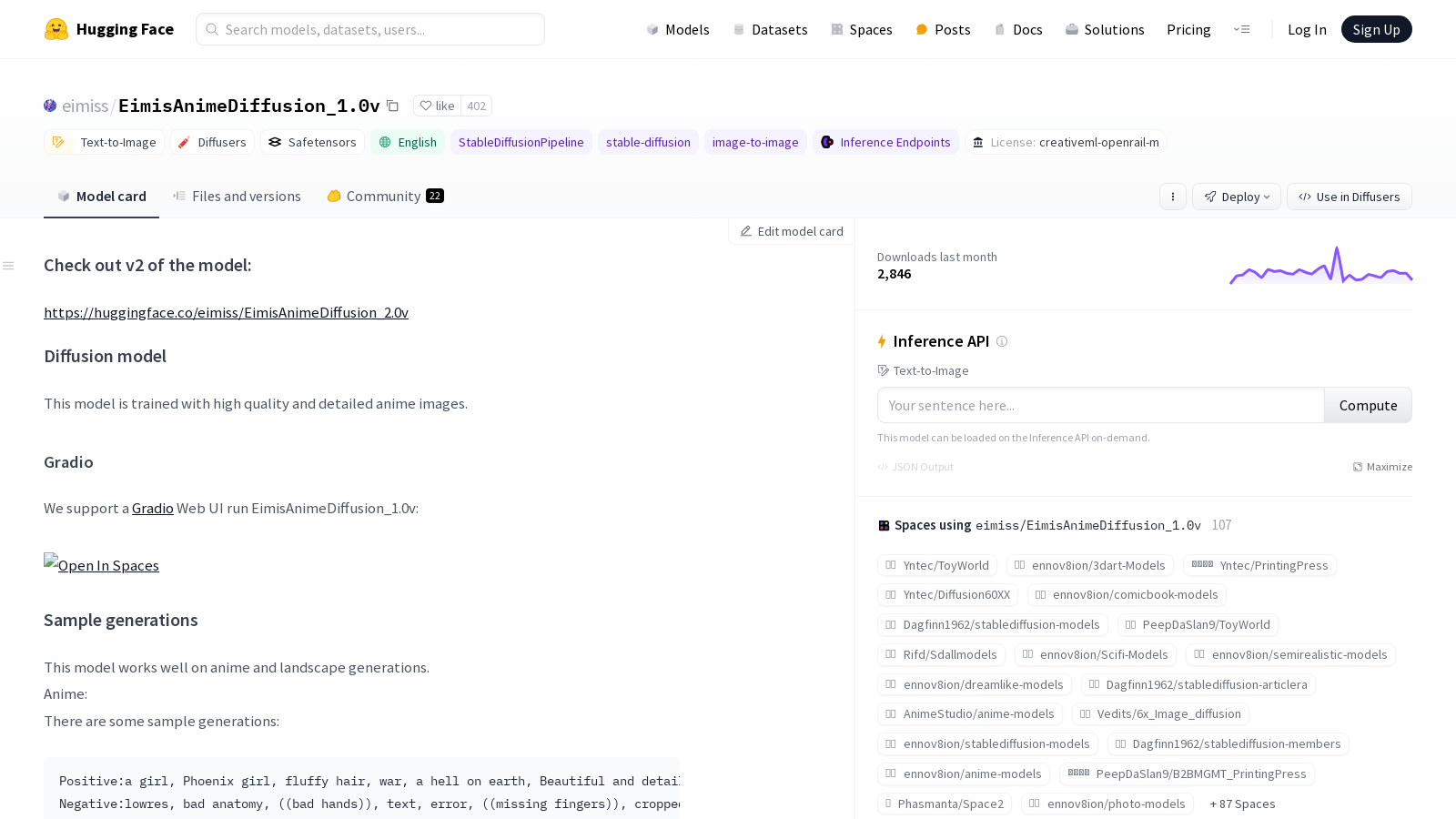1456x819 pixels.
Task: Open ennov8ion/anime-models space
Action: (x=964, y=773)
